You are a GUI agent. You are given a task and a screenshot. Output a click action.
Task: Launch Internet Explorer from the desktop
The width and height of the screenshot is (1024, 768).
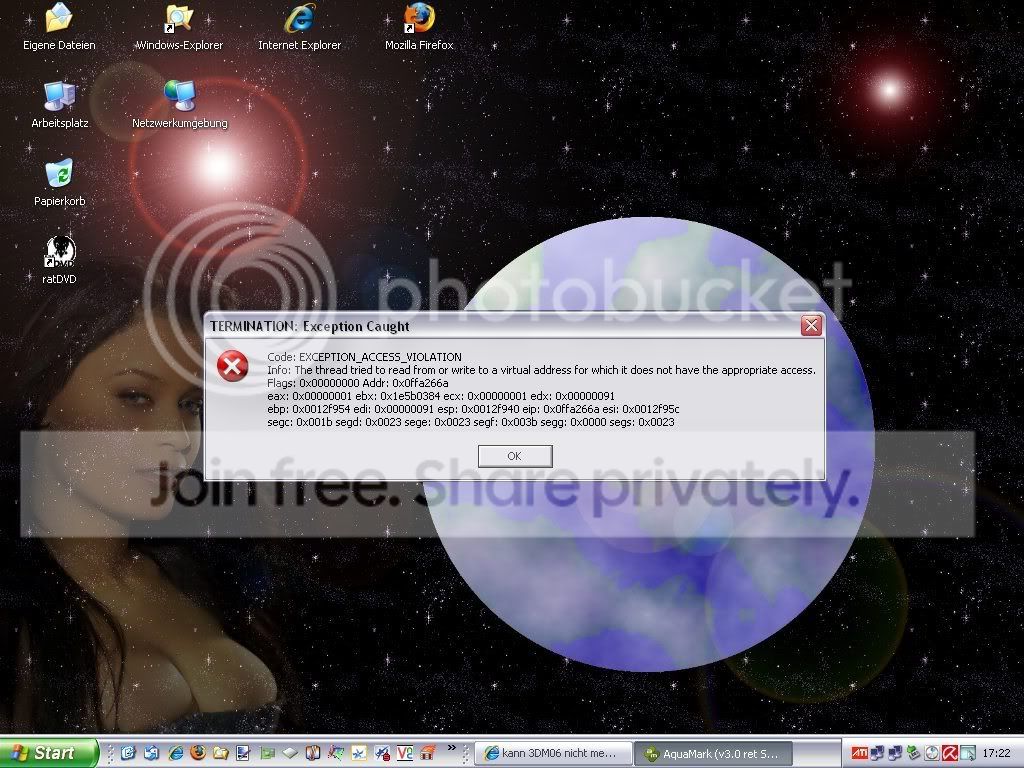pyautogui.click(x=299, y=19)
